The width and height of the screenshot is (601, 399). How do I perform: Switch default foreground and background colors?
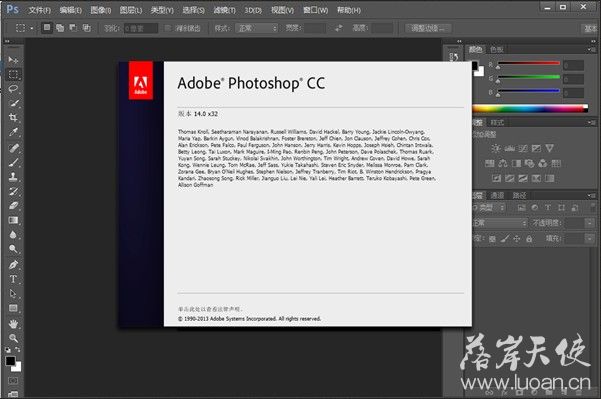pyautogui.click(x=18, y=350)
